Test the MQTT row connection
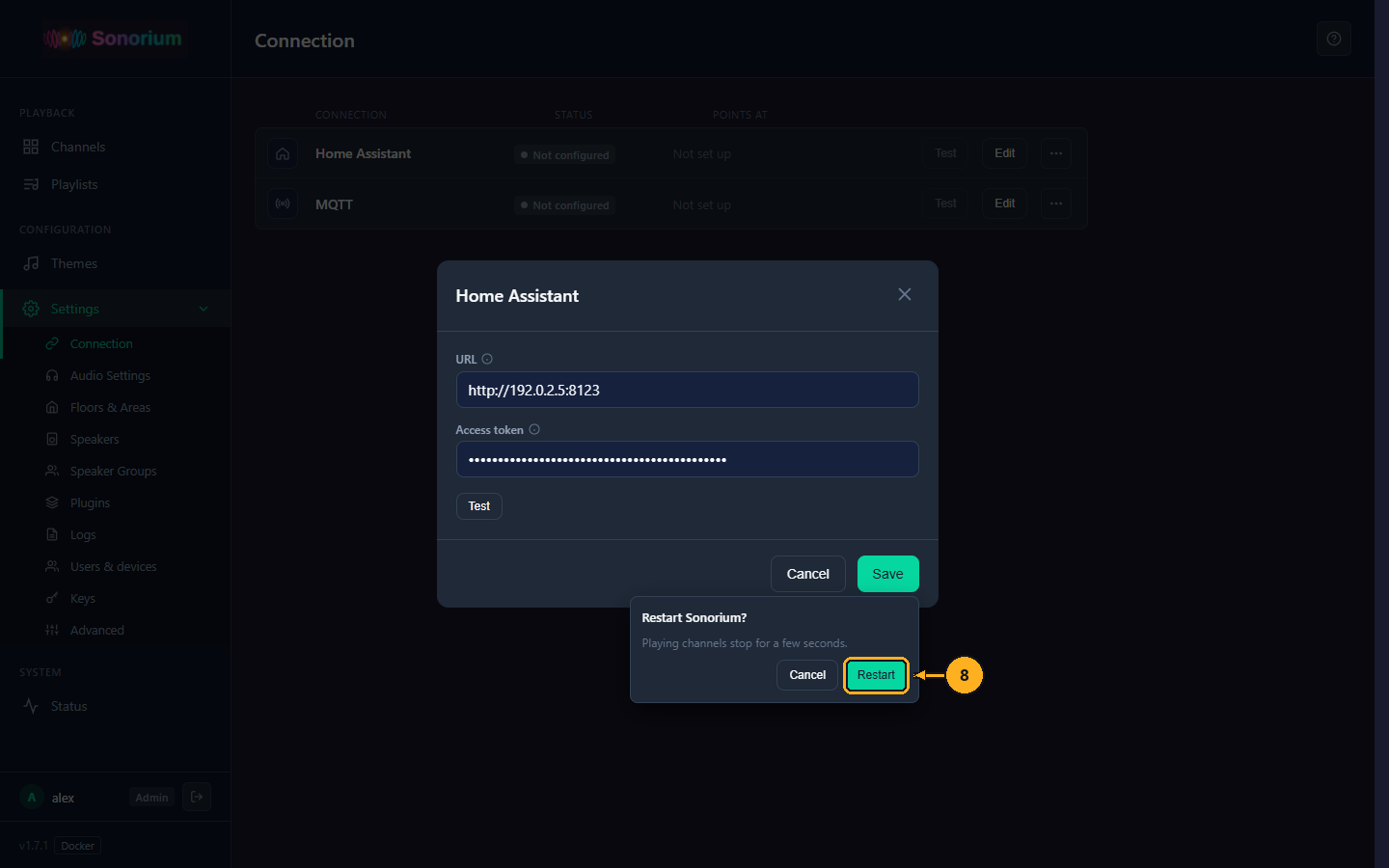 [945, 203]
